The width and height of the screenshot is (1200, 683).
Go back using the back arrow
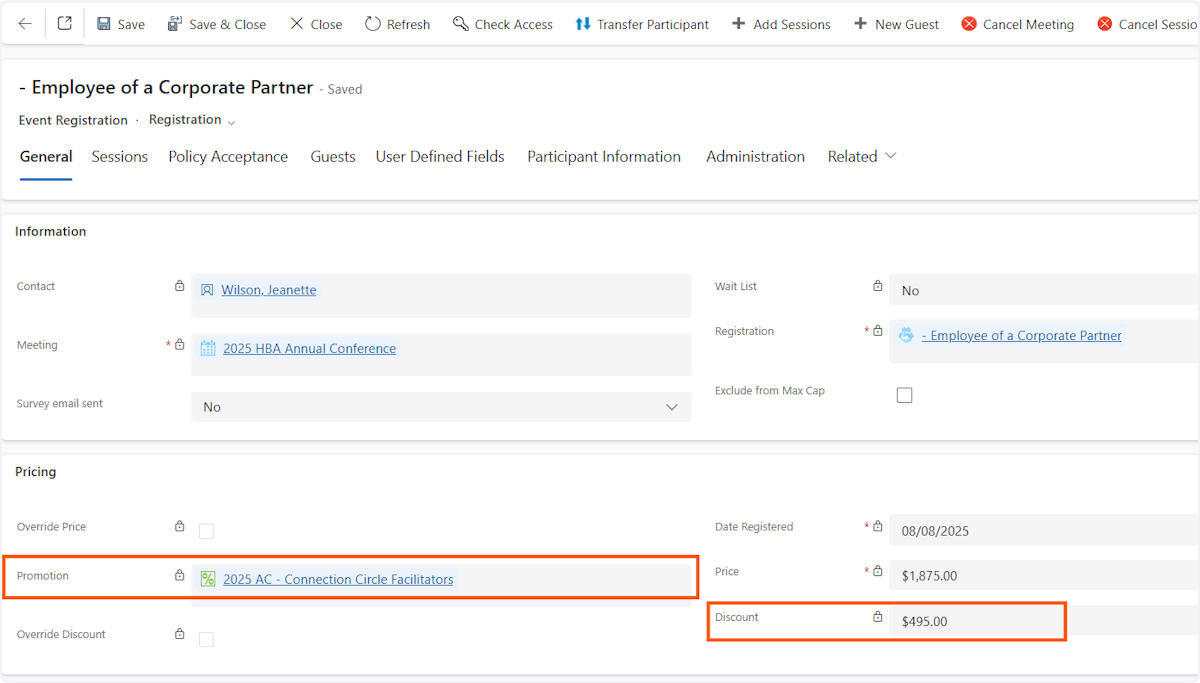[25, 24]
